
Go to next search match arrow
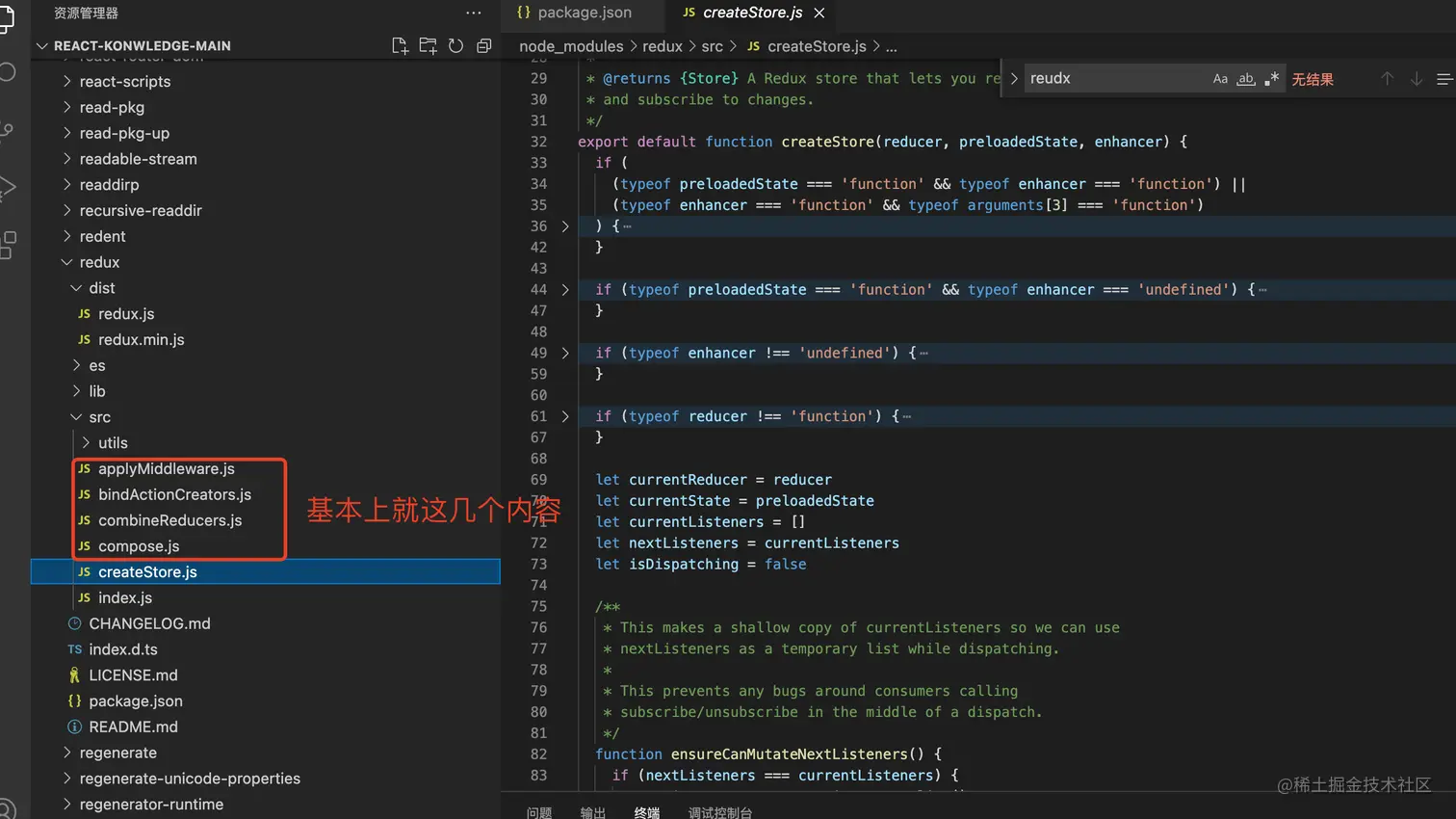pyautogui.click(x=1416, y=79)
